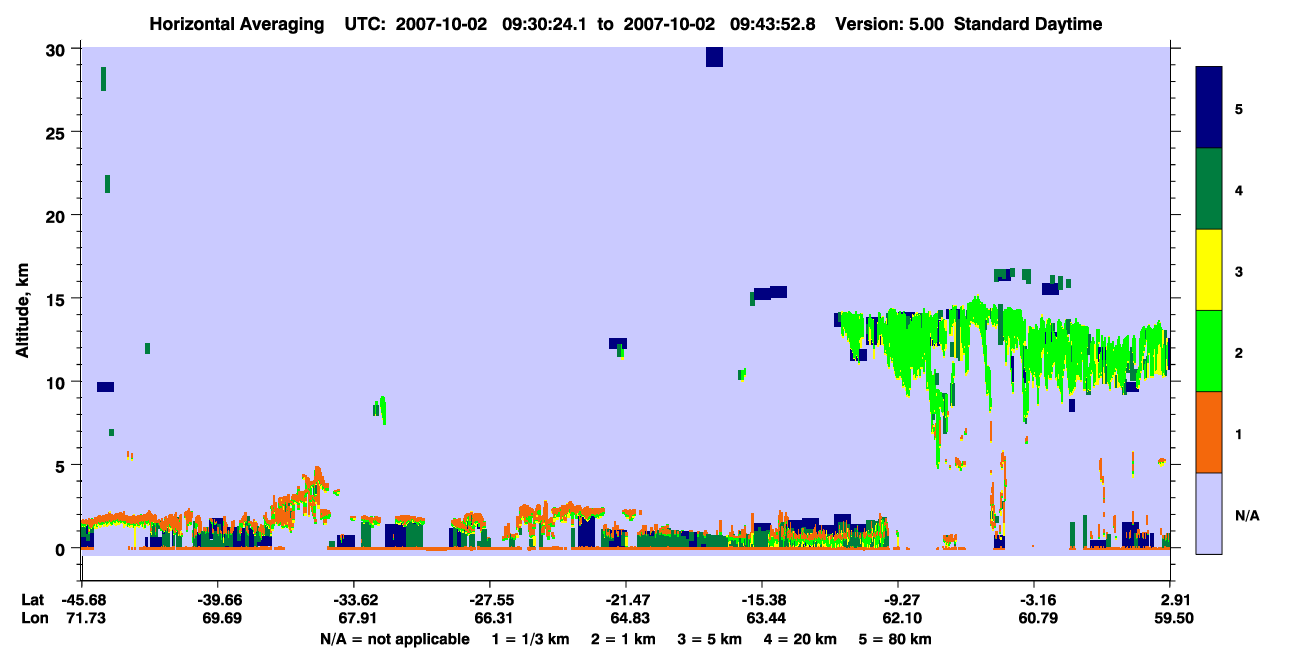Click the 30 km altitude tick label
Image resolution: width=1300 pixels, height=667 pixels.
coord(57,49)
